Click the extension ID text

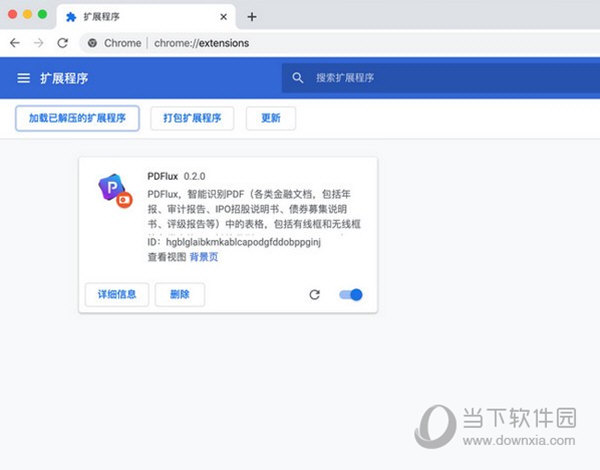click(234, 242)
